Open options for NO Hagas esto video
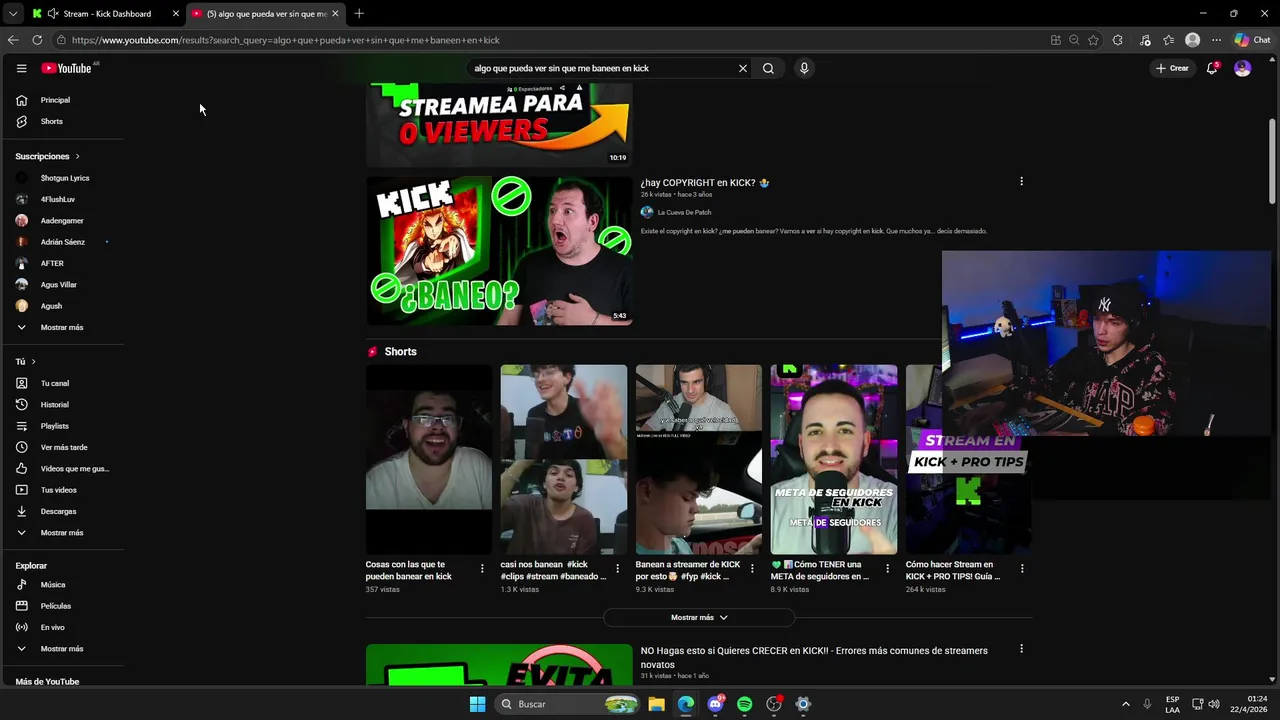Image resolution: width=1280 pixels, height=720 pixels. tap(1021, 649)
